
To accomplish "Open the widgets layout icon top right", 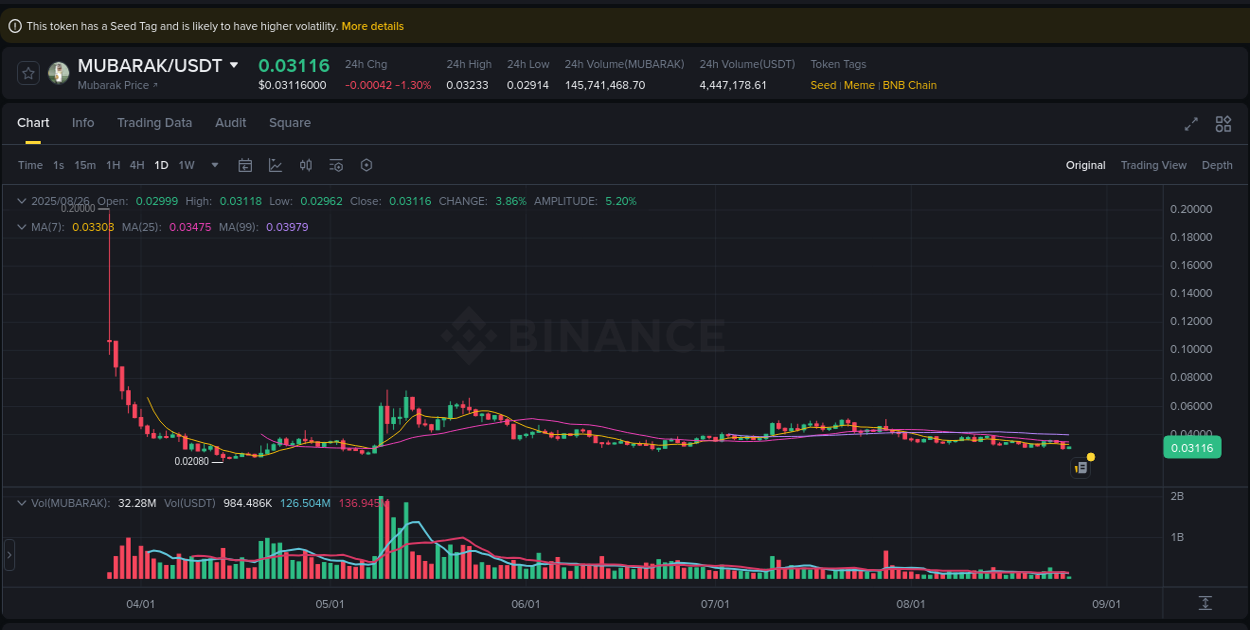I will pyautogui.click(x=1223, y=124).
